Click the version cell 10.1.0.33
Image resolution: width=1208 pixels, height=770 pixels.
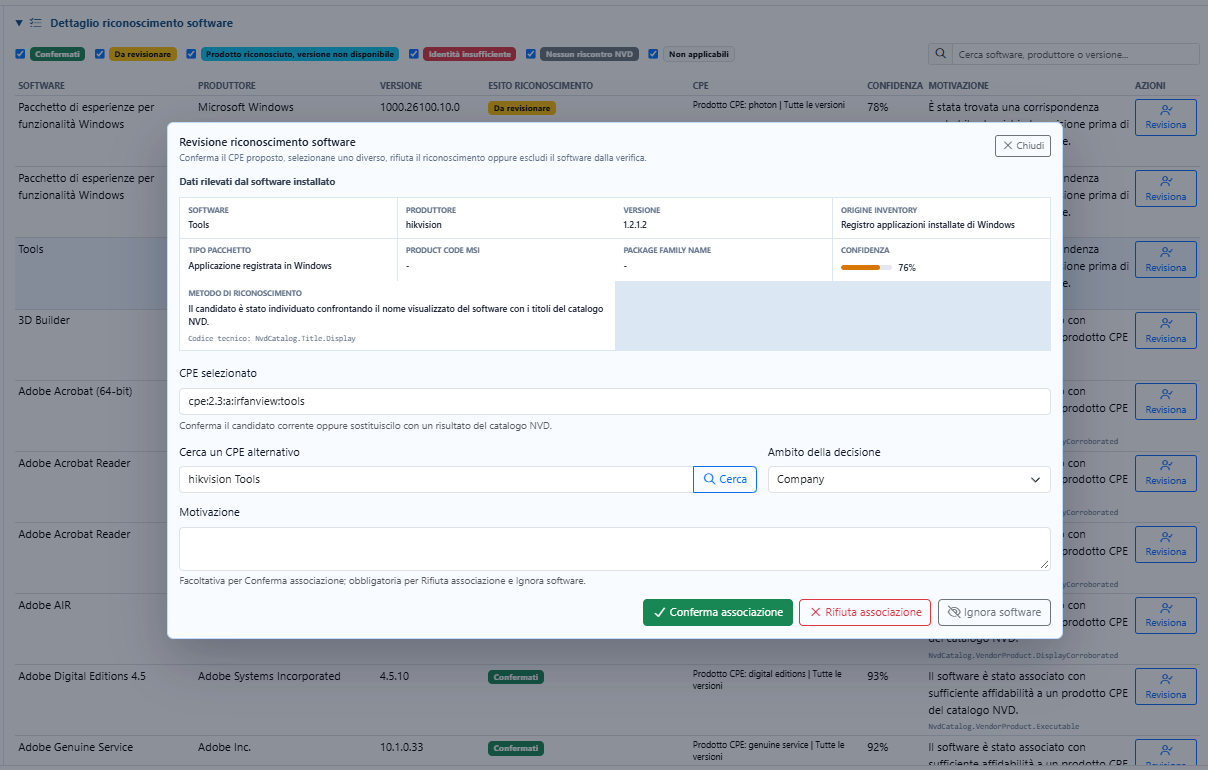click(x=404, y=747)
